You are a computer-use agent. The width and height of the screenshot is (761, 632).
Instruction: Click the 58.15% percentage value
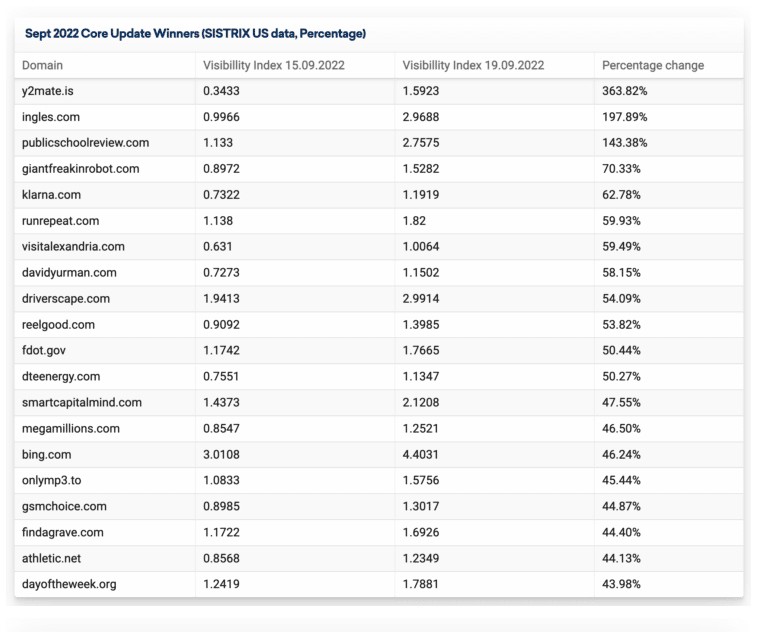pyautogui.click(x=621, y=273)
